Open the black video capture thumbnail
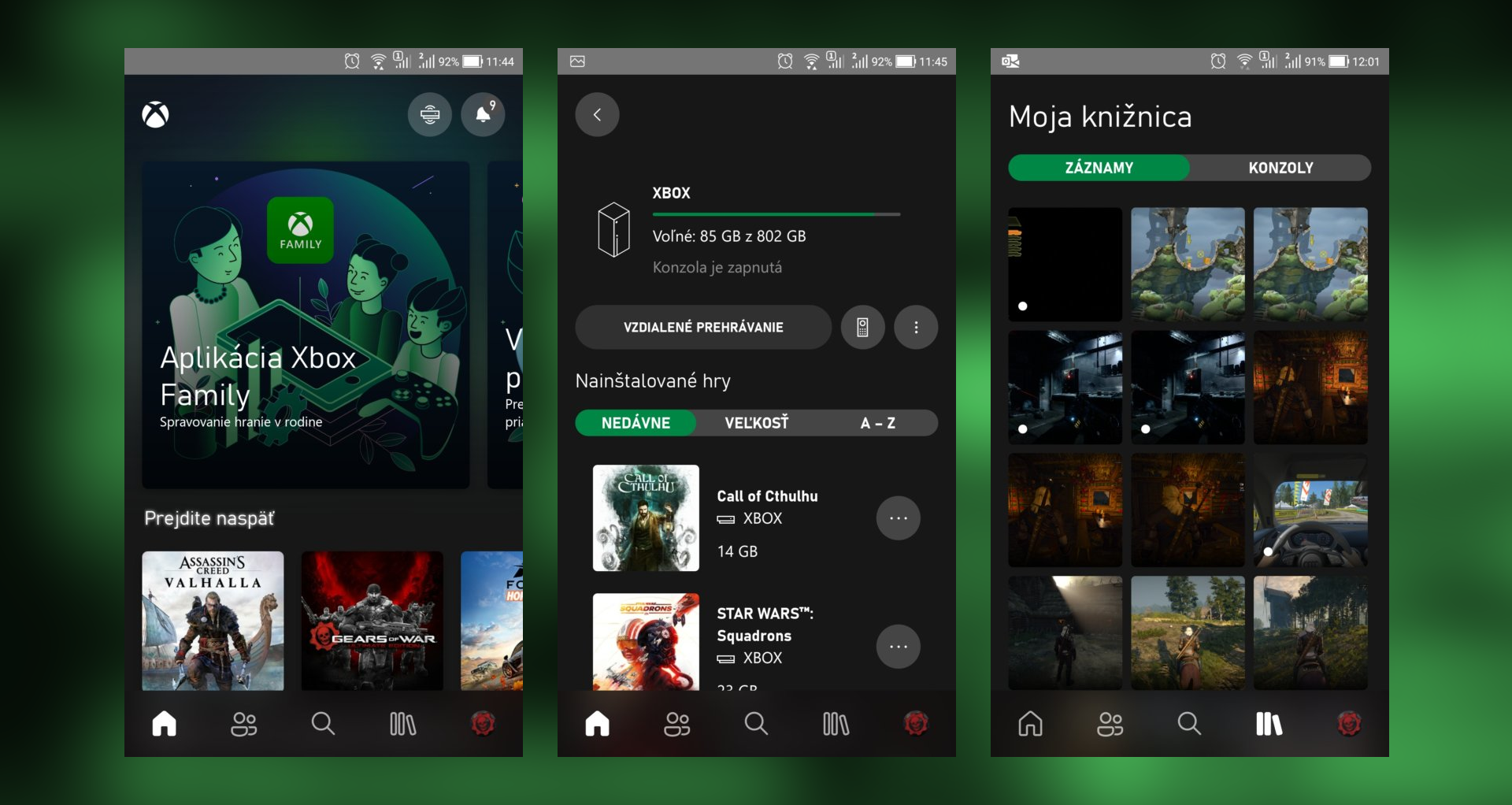Image resolution: width=1512 pixels, height=805 pixels. 1065,265
